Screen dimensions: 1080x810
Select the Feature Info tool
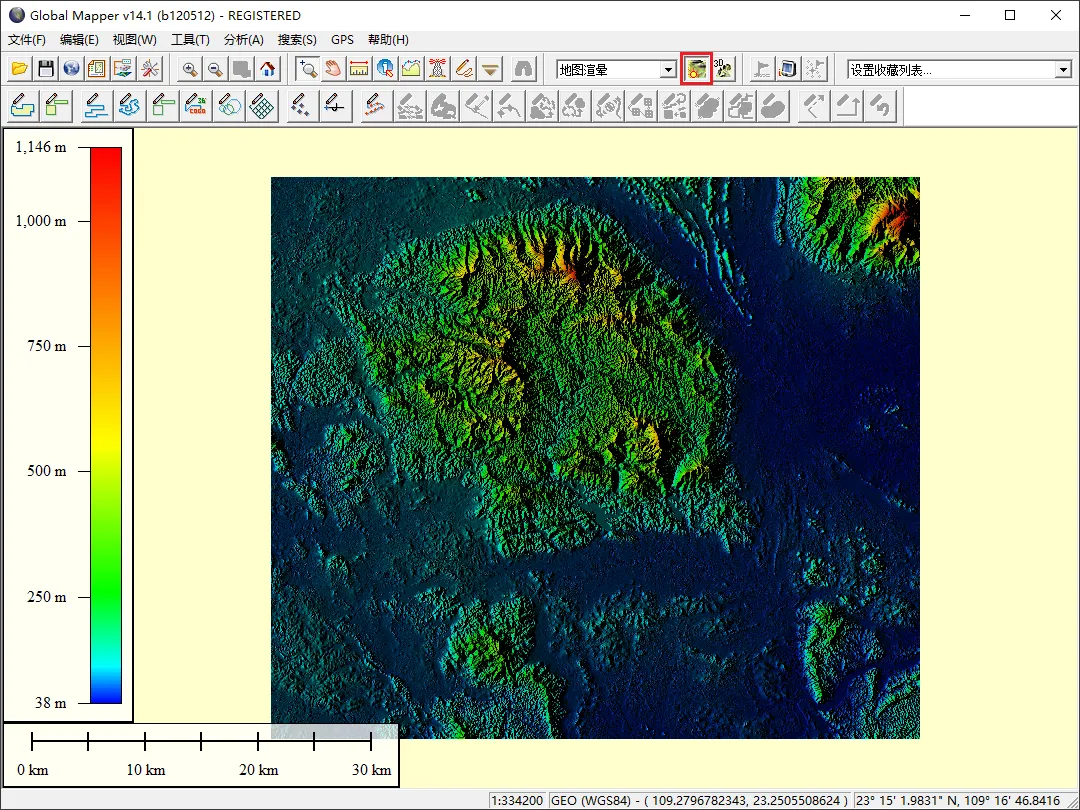pos(385,69)
